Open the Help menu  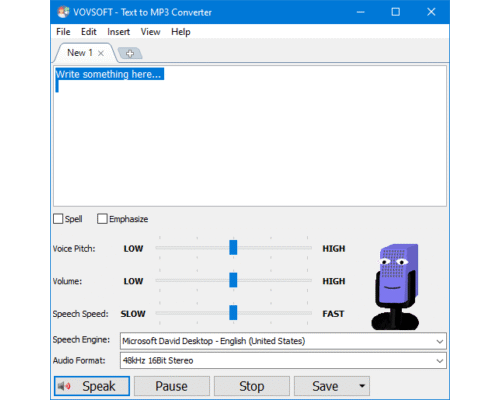point(181,32)
